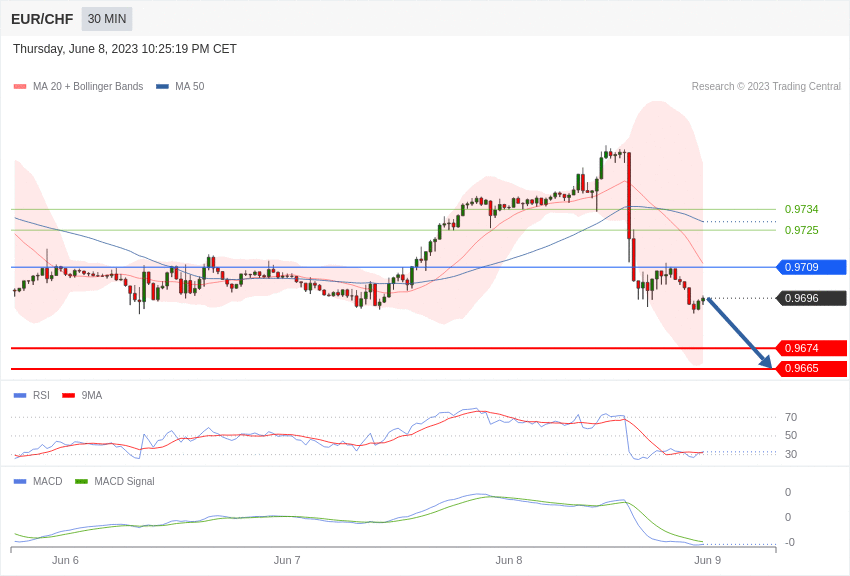This screenshot has width=850, height=576.
Task: Click the MA 50 legend label
Action: pos(190,87)
